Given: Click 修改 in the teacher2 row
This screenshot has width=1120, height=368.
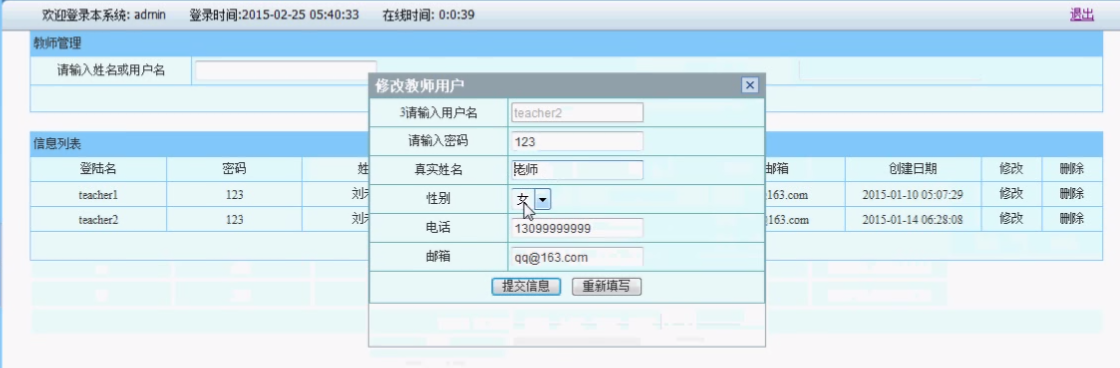Looking at the screenshot, I should [1011, 219].
